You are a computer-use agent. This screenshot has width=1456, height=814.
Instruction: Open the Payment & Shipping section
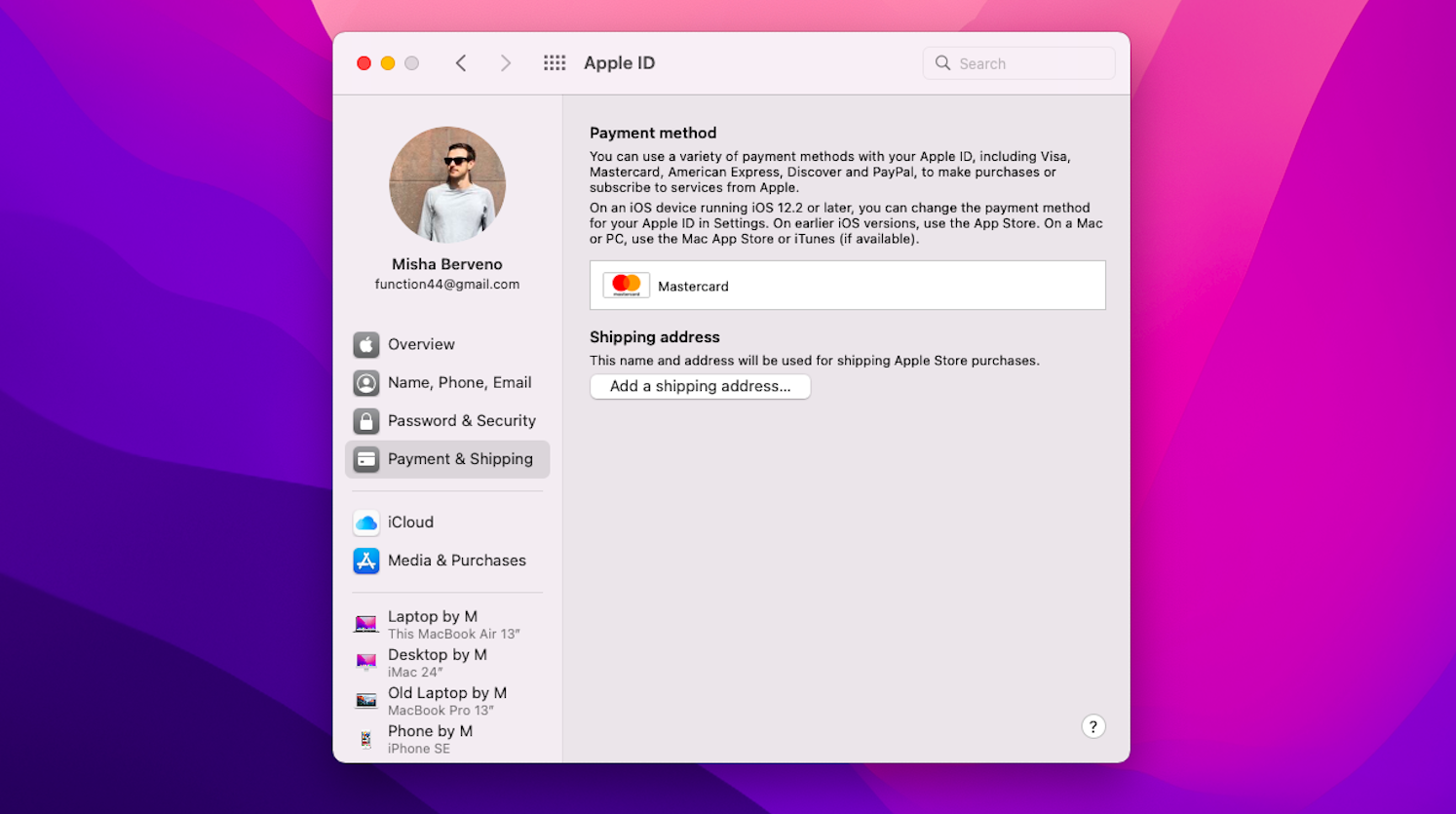pyautogui.click(x=459, y=459)
